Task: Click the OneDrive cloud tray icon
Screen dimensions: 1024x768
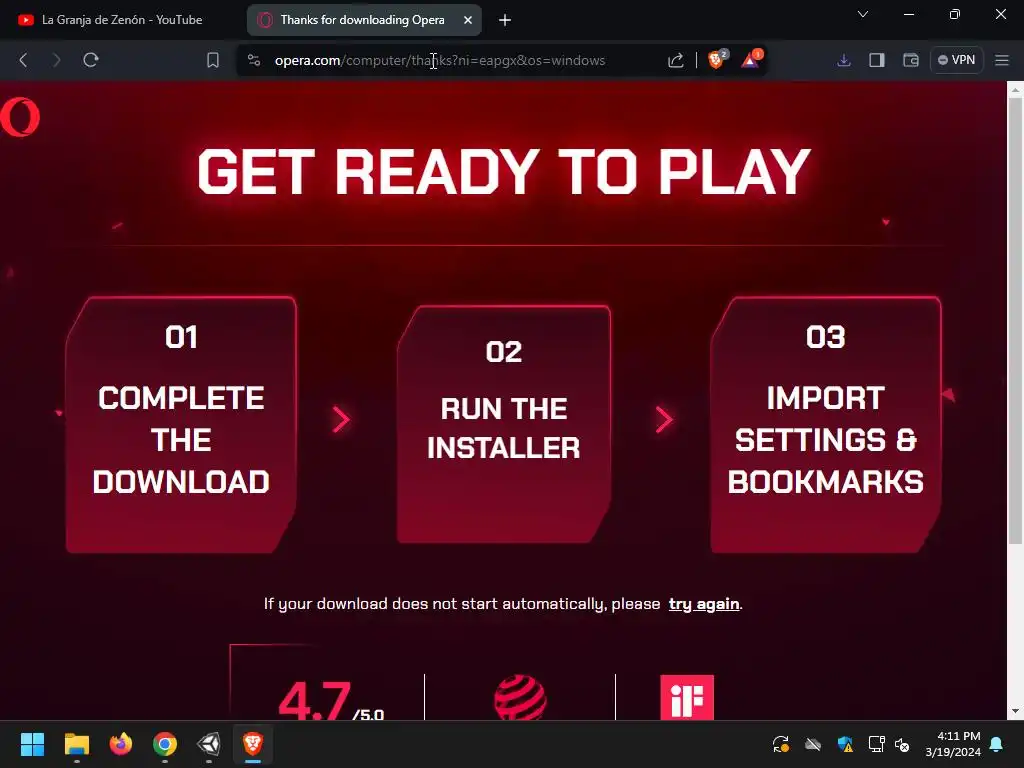Action: tap(812, 744)
